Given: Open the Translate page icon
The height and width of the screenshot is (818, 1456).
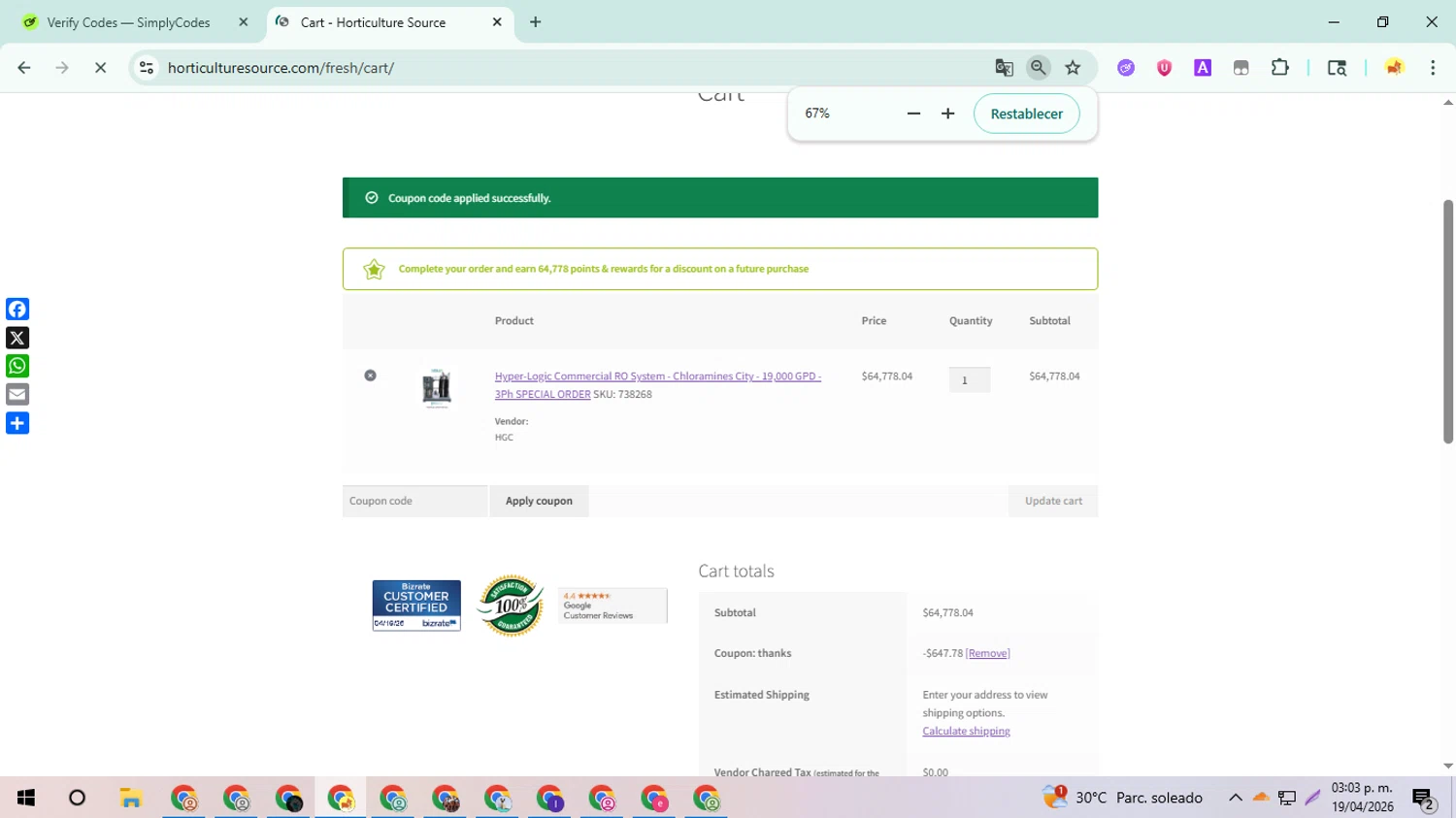Looking at the screenshot, I should tap(1004, 68).
